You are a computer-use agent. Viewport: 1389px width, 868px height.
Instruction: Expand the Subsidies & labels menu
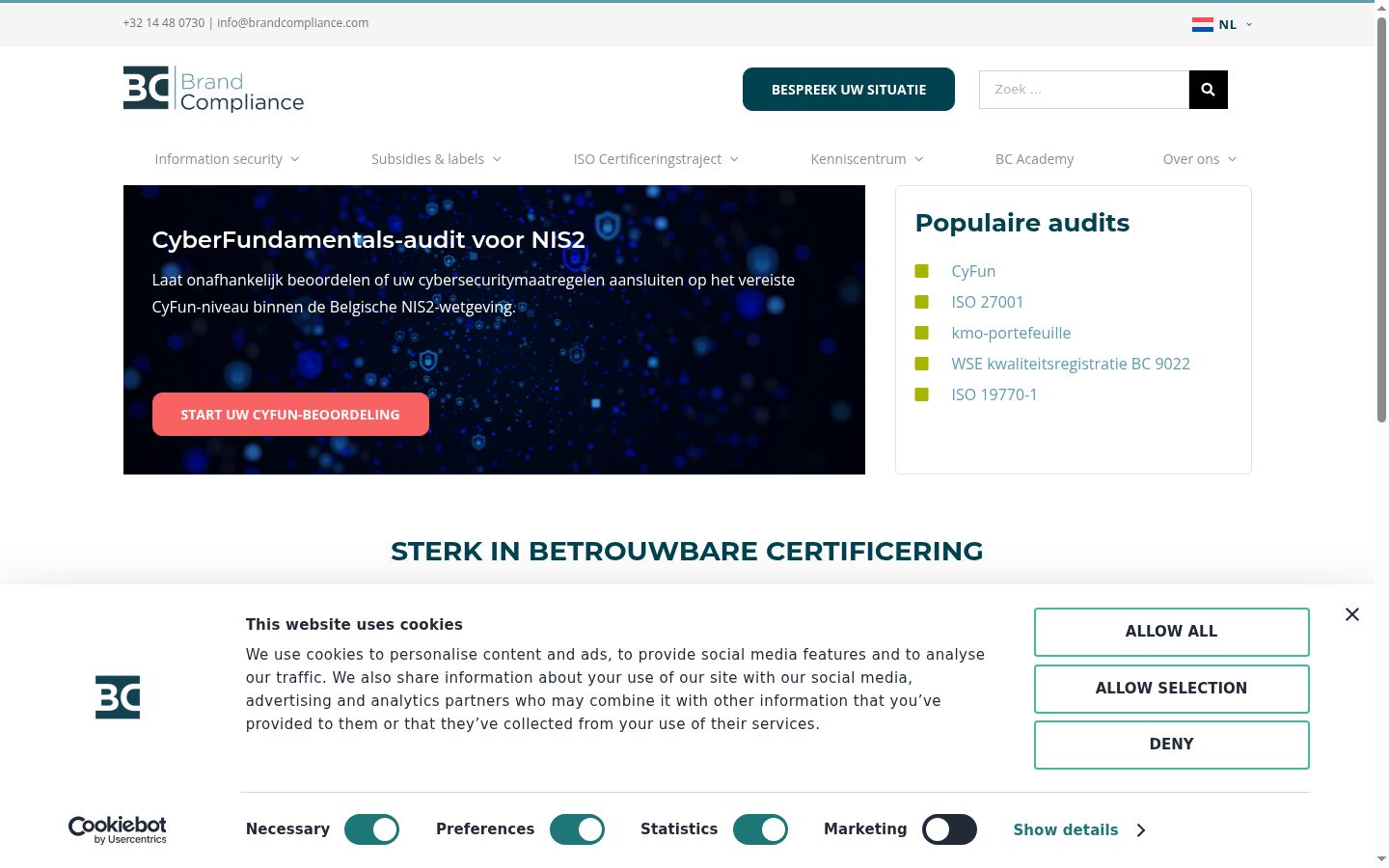pos(436,159)
